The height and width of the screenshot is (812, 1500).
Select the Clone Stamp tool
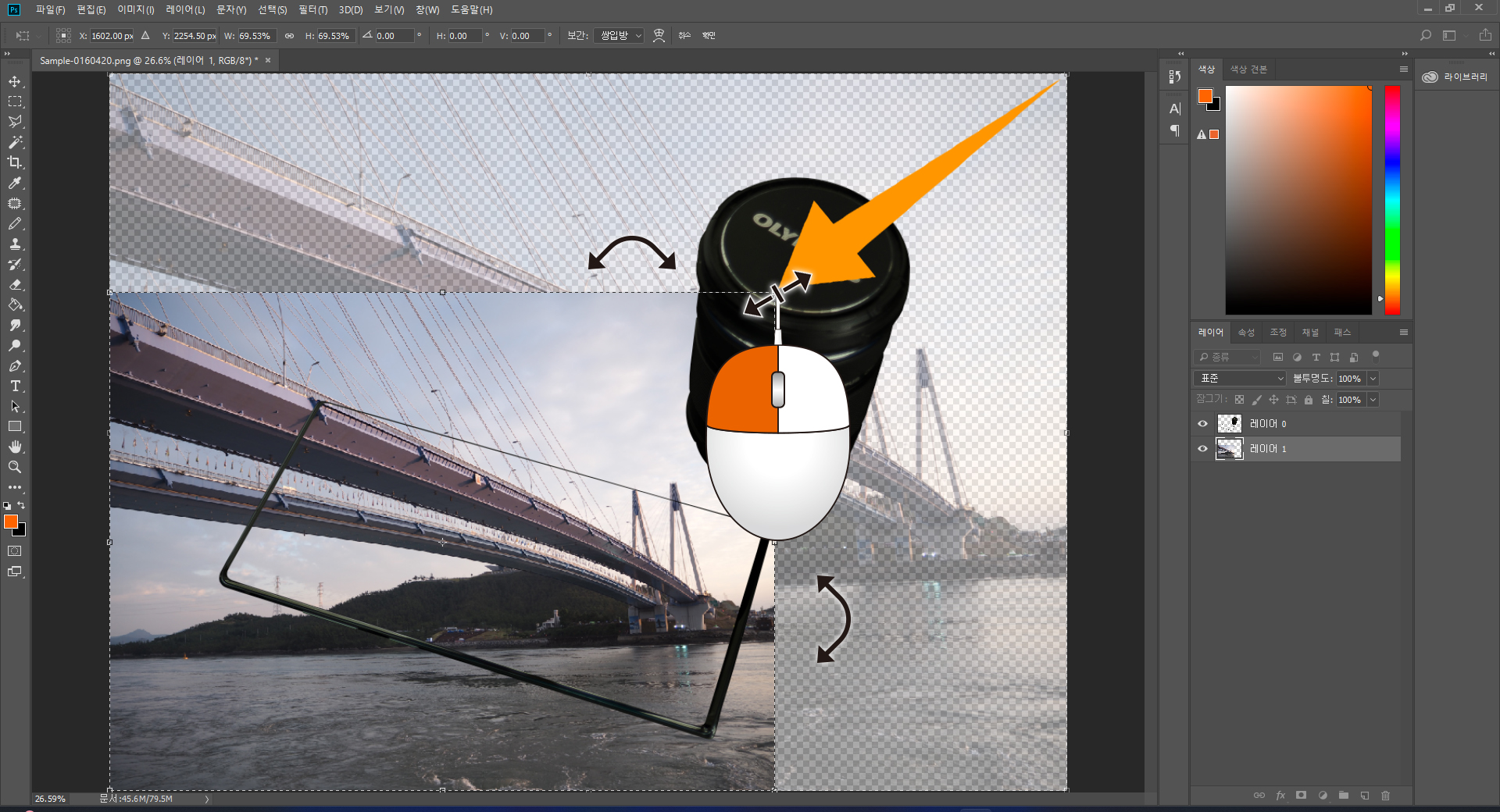[x=15, y=244]
